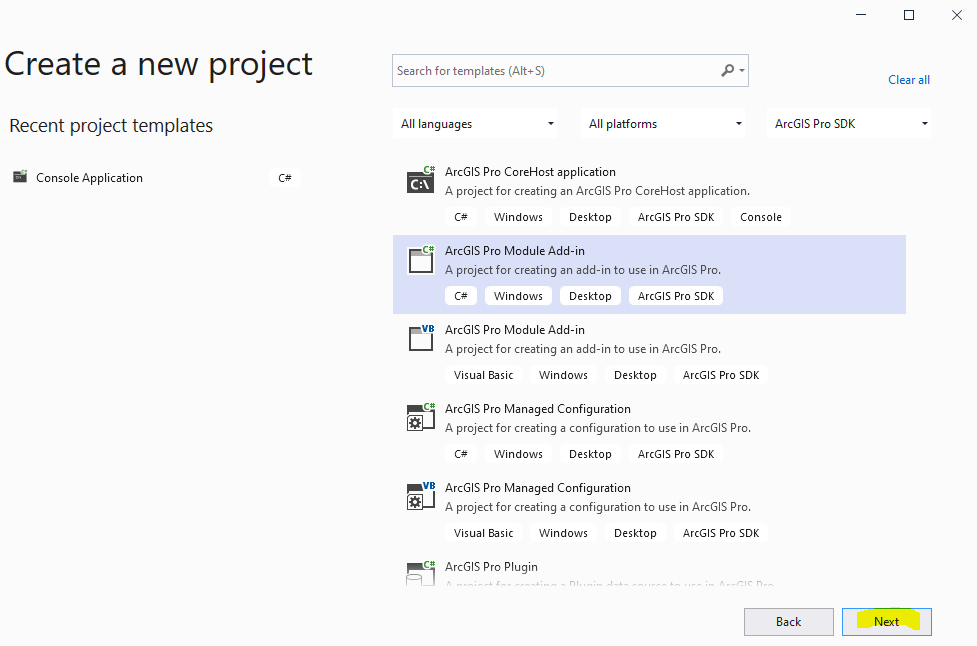The image size is (977, 646).
Task: Click Desktop tag on Visual Basic Managed Configuration
Action: [635, 533]
